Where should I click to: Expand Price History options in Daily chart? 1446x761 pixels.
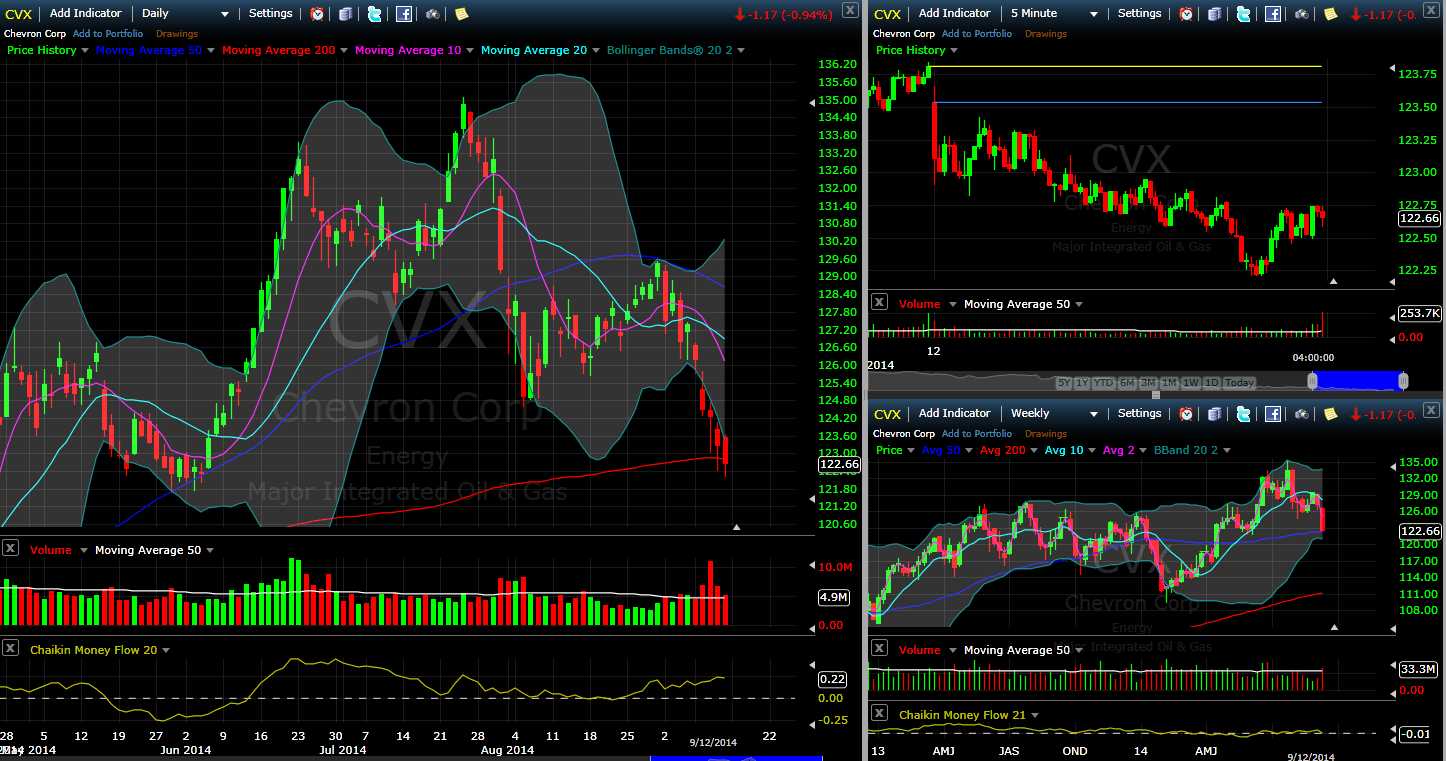[x=85, y=50]
